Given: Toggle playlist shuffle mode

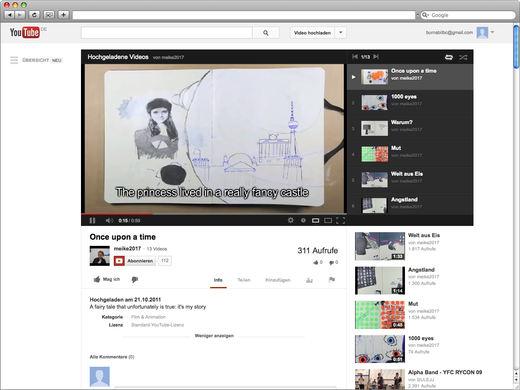Looking at the screenshot, I should tap(463, 57).
